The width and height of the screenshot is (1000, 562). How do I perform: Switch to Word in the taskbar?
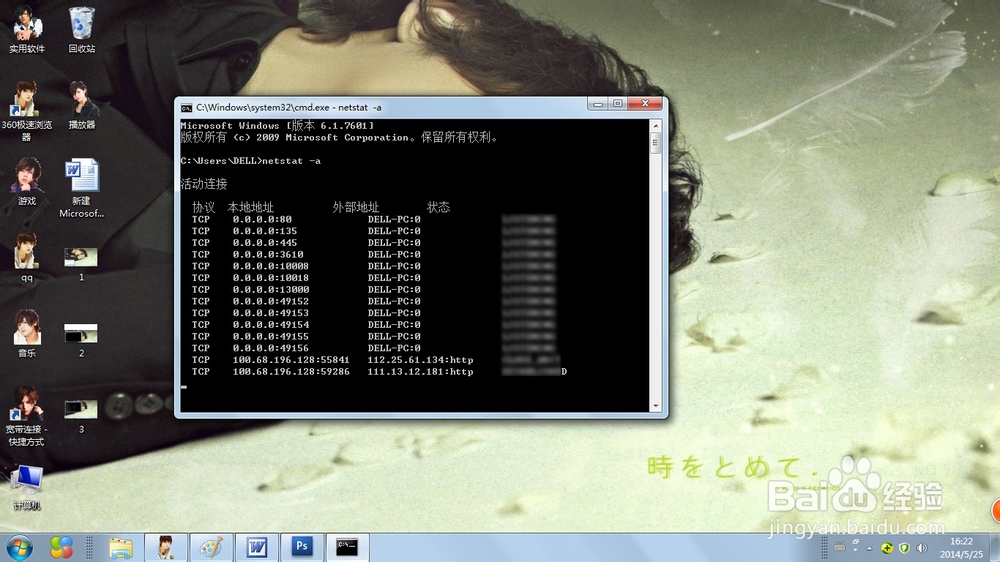click(x=257, y=547)
